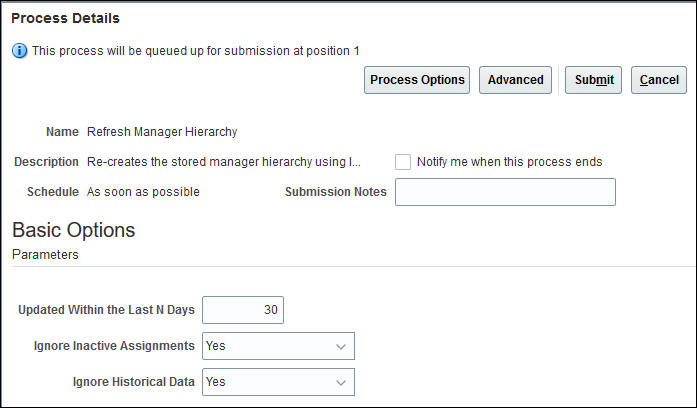Click the Updated Within the Last N Days label
Viewport: 697px width, 408px height.
[106, 310]
